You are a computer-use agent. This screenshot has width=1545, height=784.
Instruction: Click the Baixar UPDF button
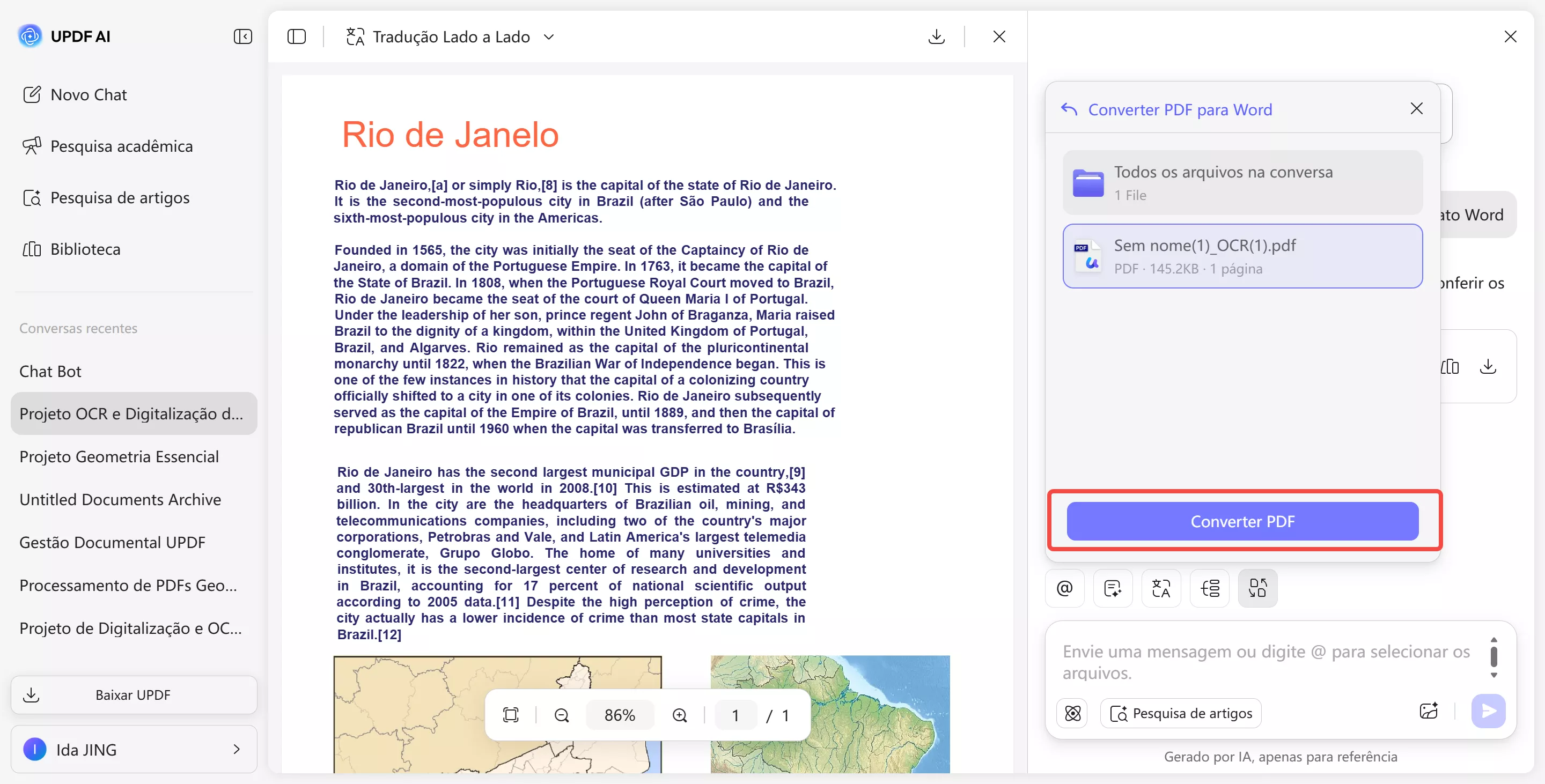click(x=133, y=694)
